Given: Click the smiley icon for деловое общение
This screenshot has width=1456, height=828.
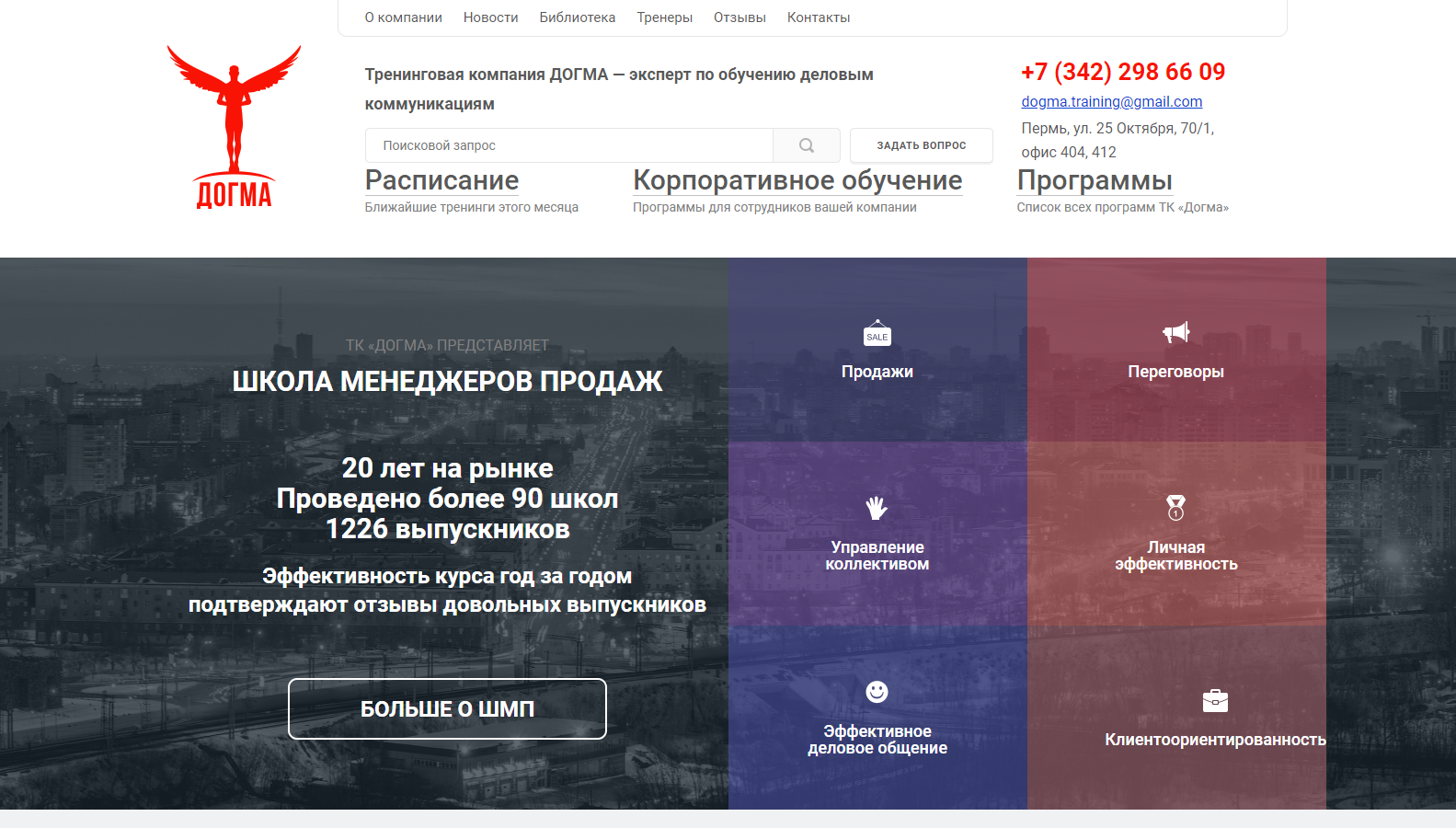Looking at the screenshot, I should [877, 692].
